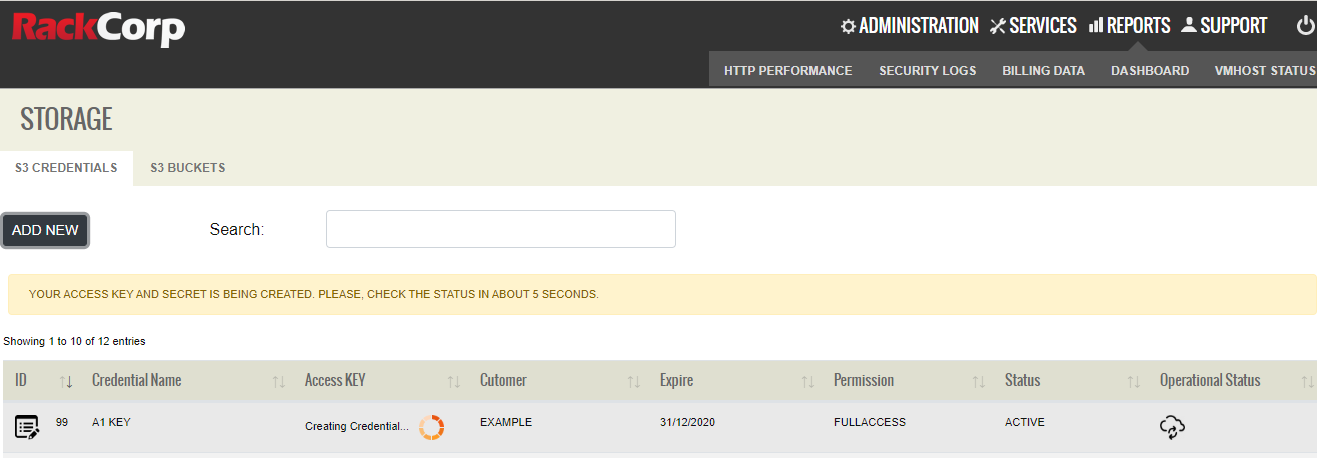The width and height of the screenshot is (1317, 458).
Task: Open the HTTP Performance link
Action: click(x=788, y=71)
